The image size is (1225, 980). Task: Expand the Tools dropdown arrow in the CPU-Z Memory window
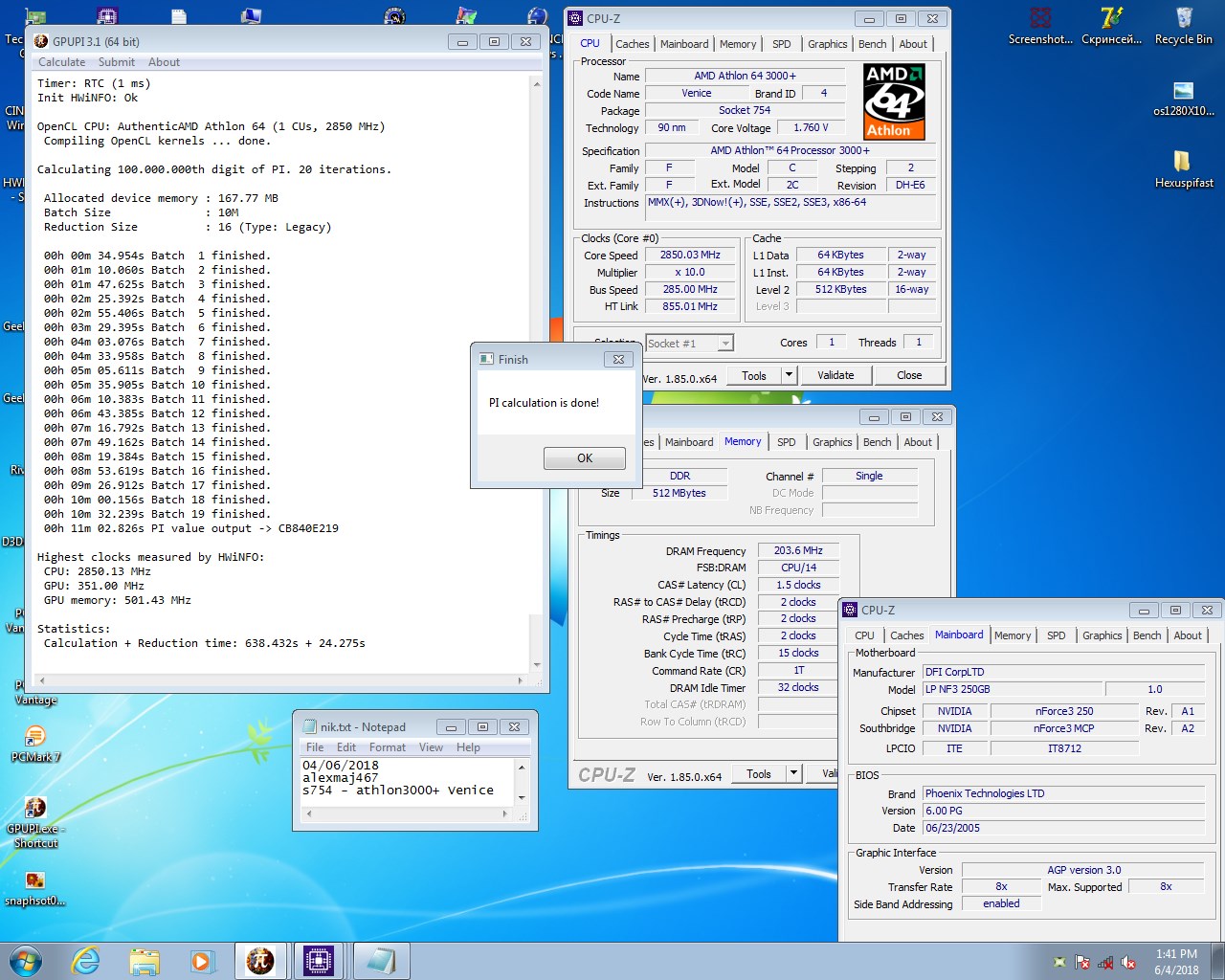pyautogui.click(x=793, y=773)
